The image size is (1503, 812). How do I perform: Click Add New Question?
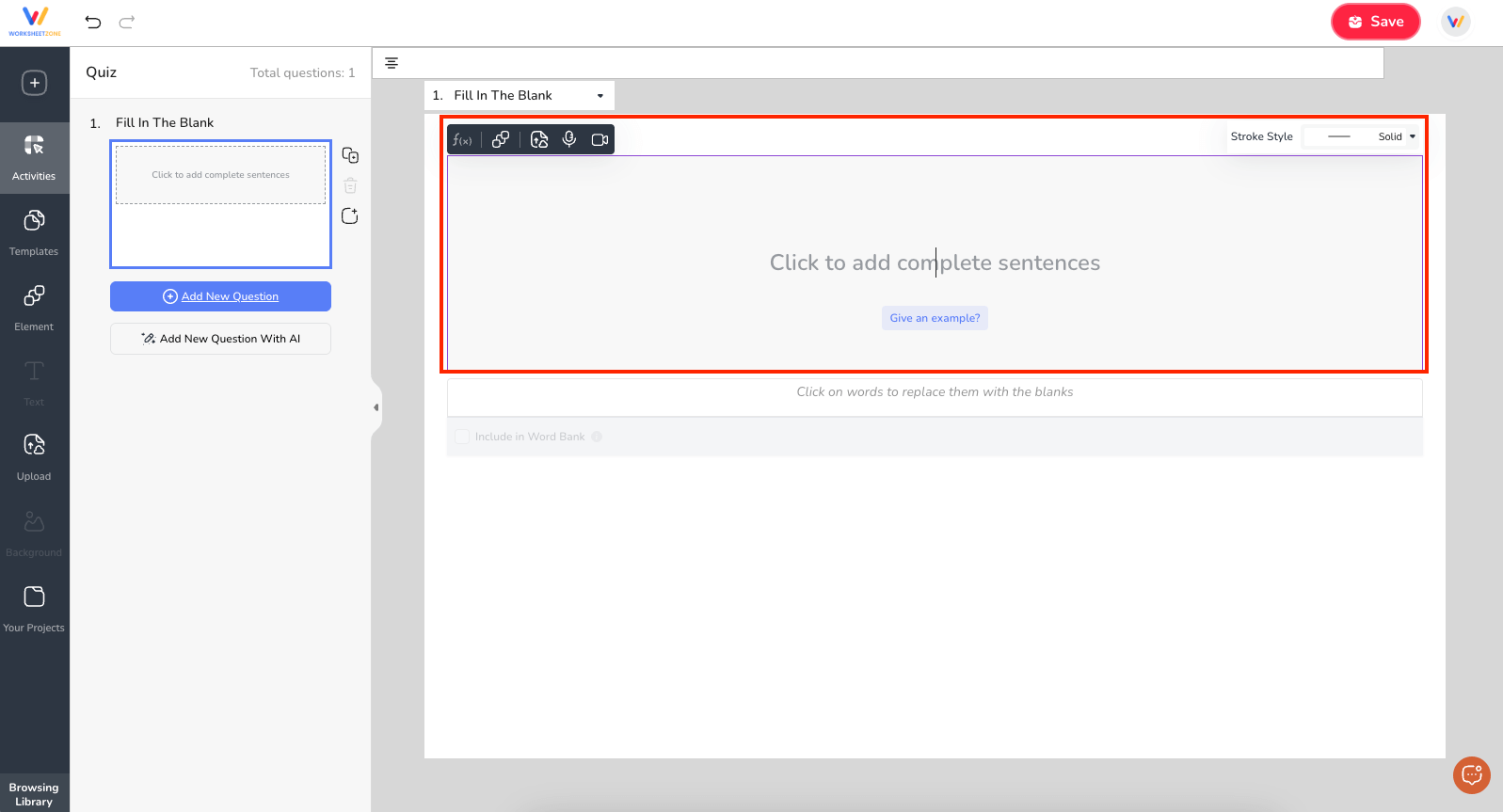point(221,296)
